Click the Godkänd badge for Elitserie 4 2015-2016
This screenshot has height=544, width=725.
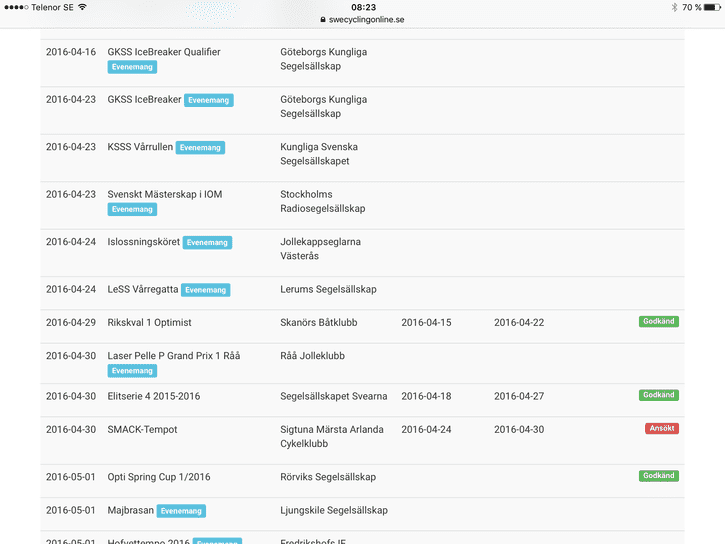(x=659, y=396)
